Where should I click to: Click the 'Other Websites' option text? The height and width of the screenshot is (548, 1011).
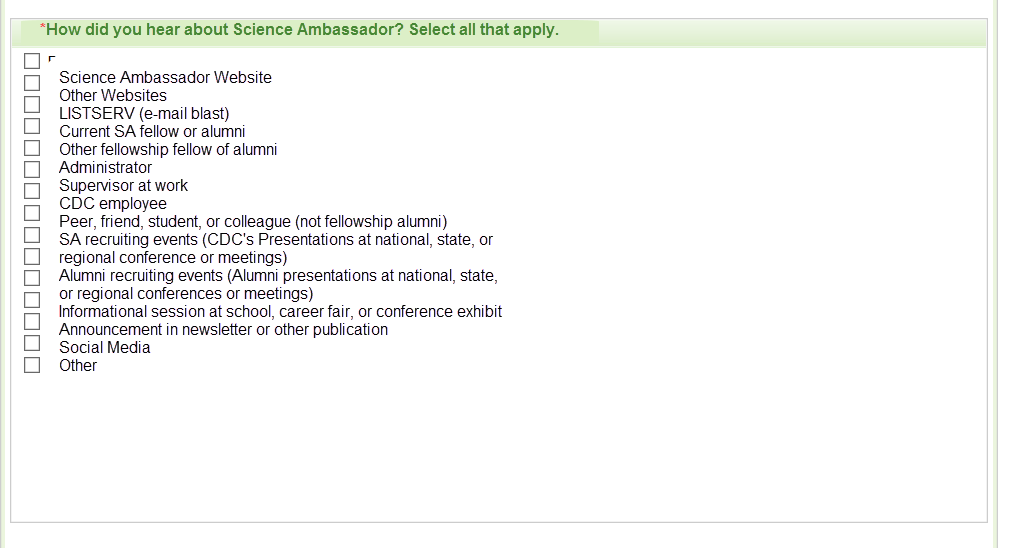(113, 96)
